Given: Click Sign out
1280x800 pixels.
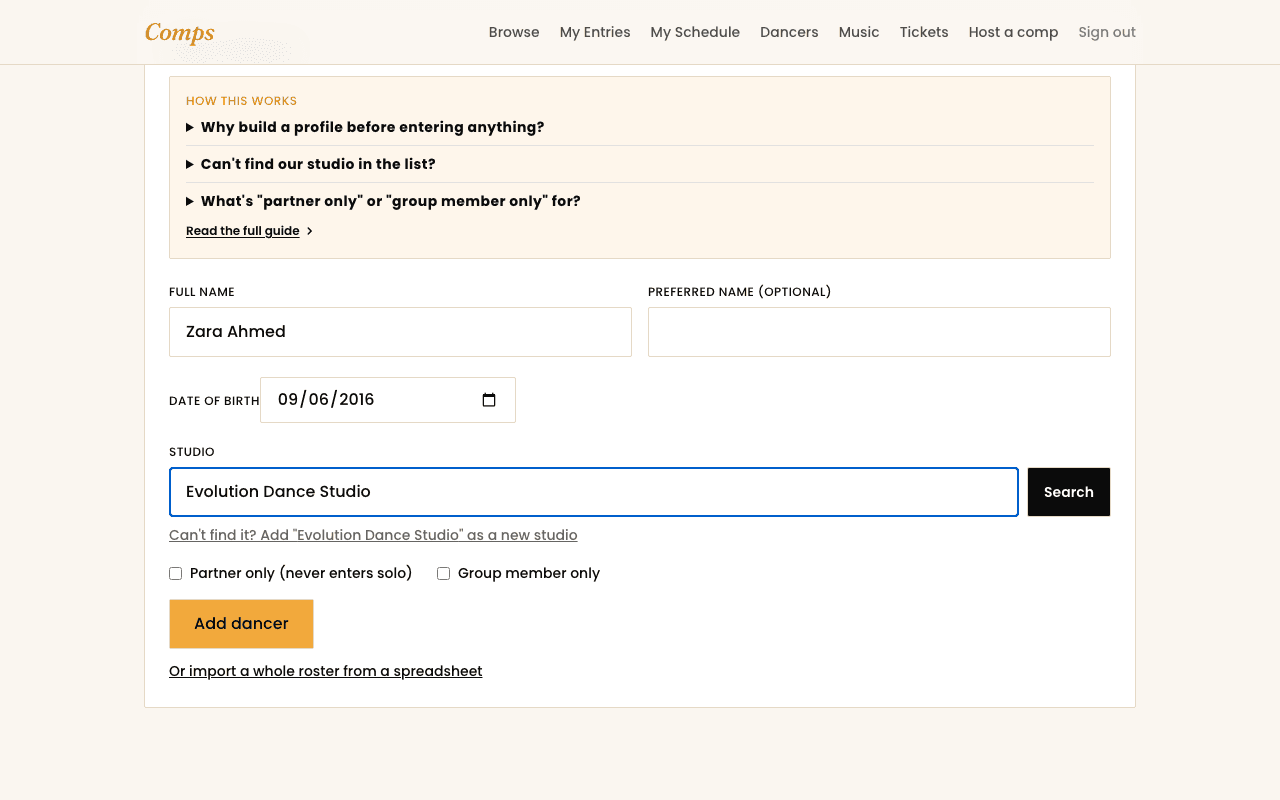Looking at the screenshot, I should pyautogui.click(x=1107, y=32).
